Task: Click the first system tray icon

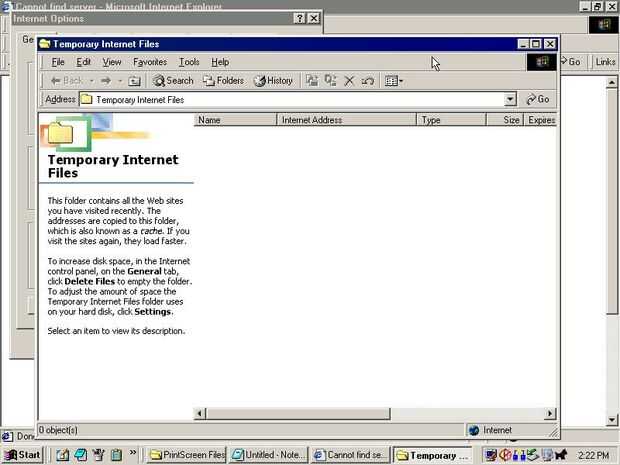Action: point(491,456)
